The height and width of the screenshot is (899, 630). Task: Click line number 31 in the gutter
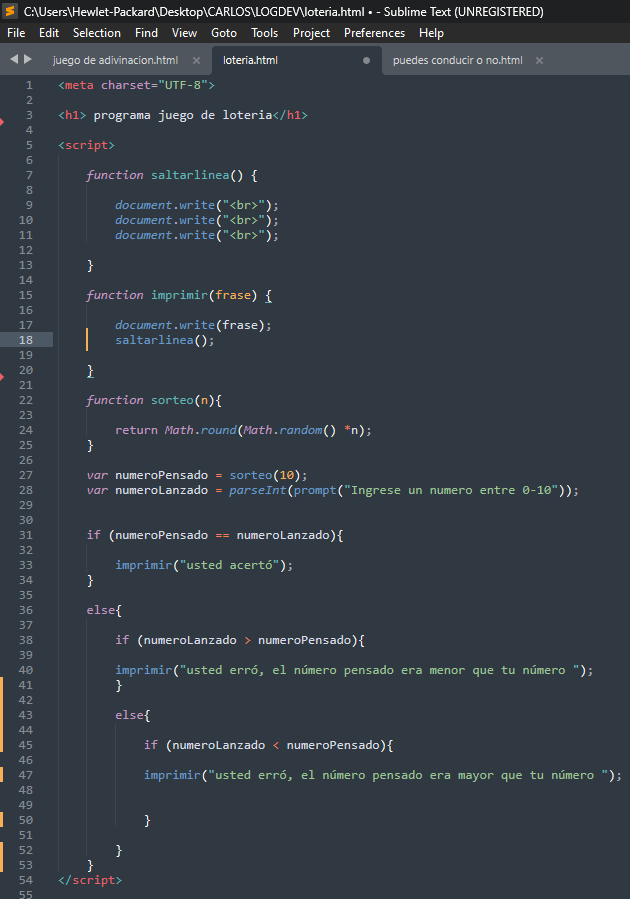[x=25, y=535]
